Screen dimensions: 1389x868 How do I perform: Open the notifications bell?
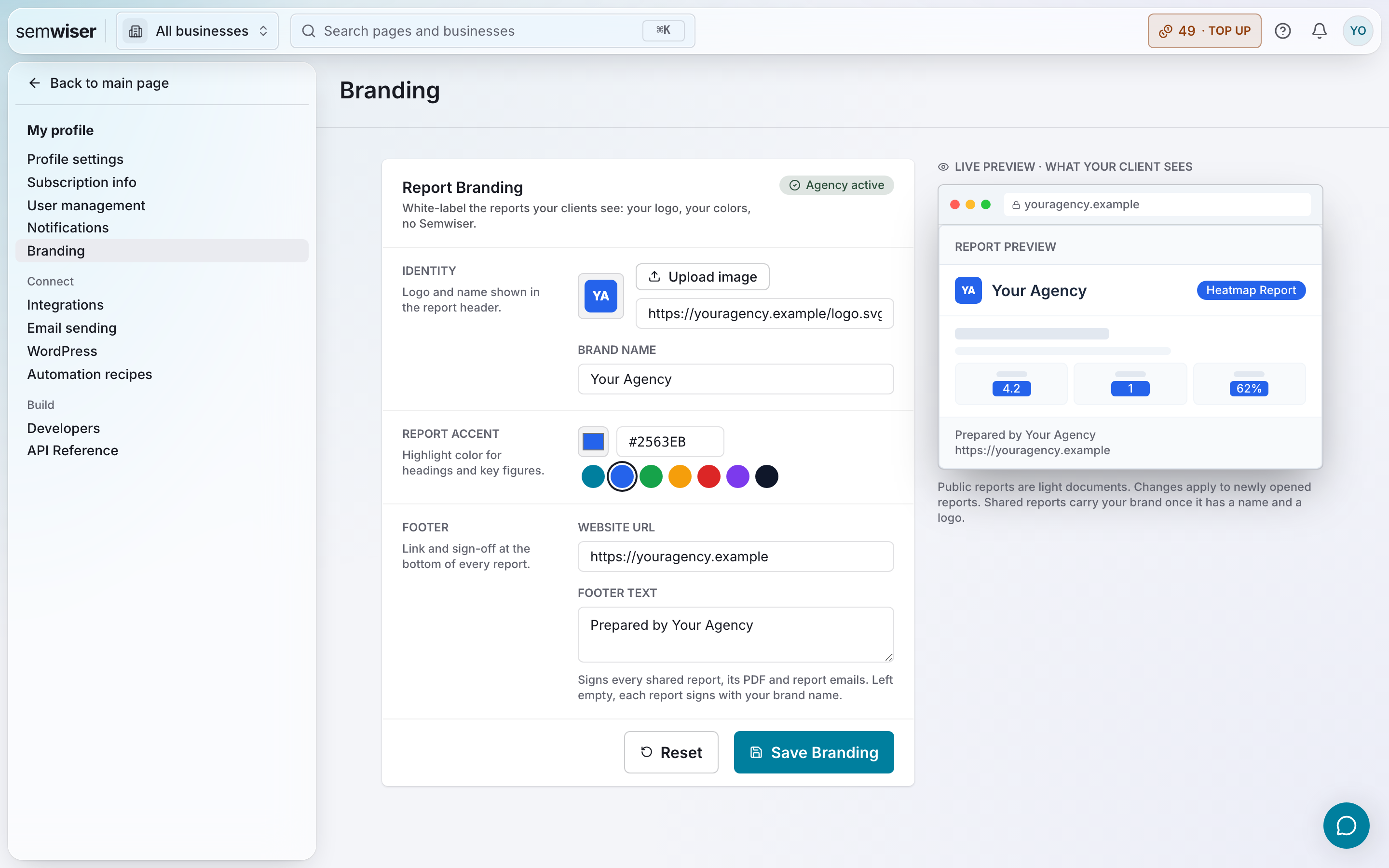click(1319, 31)
